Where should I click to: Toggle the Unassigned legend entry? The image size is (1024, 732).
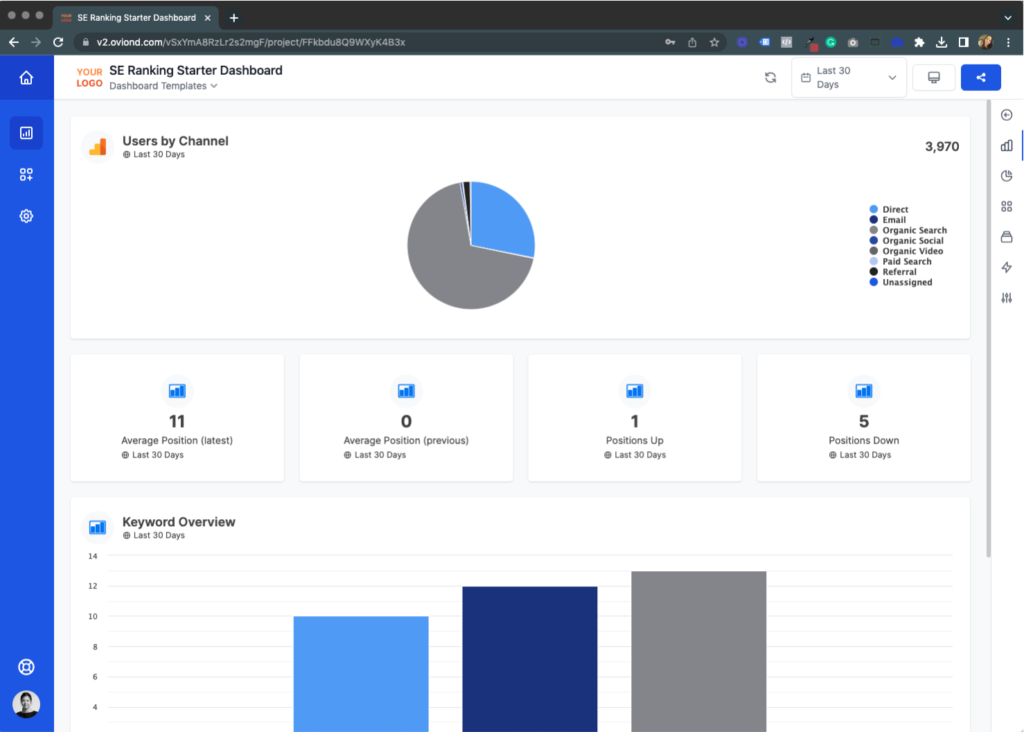click(x=901, y=283)
